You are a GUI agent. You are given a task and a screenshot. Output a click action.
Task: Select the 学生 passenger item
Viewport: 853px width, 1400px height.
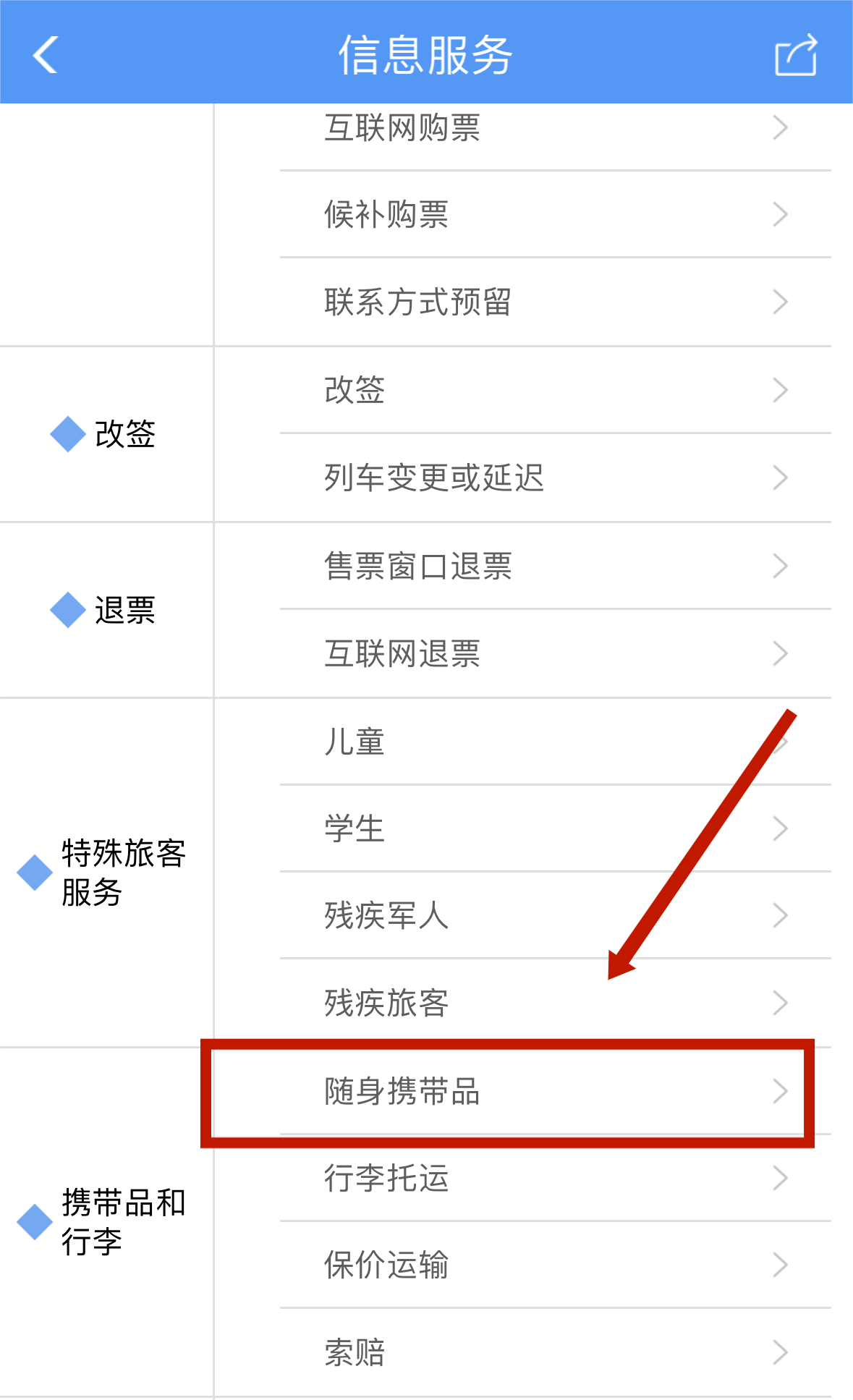[x=555, y=828]
